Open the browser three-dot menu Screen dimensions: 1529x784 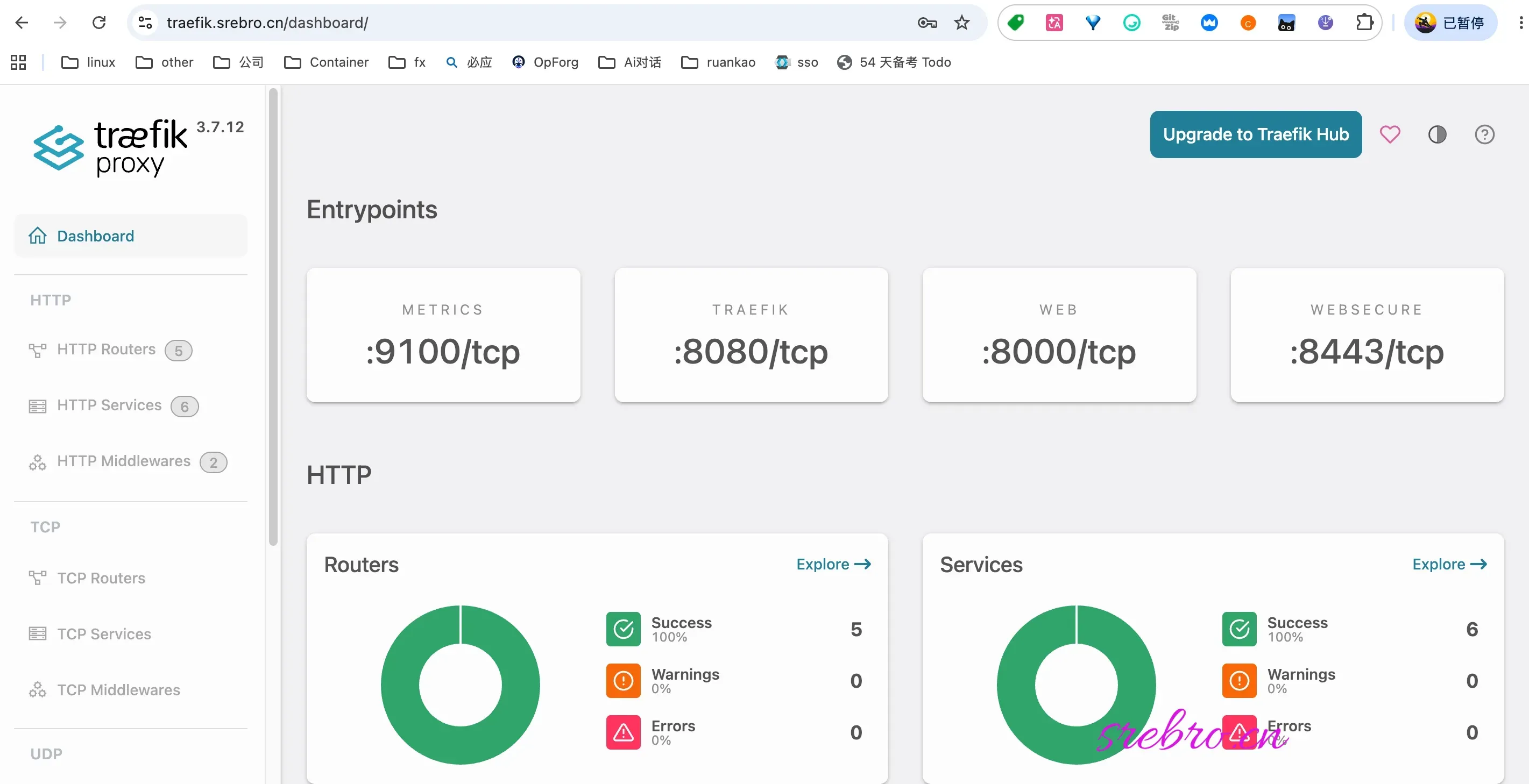(x=1520, y=23)
